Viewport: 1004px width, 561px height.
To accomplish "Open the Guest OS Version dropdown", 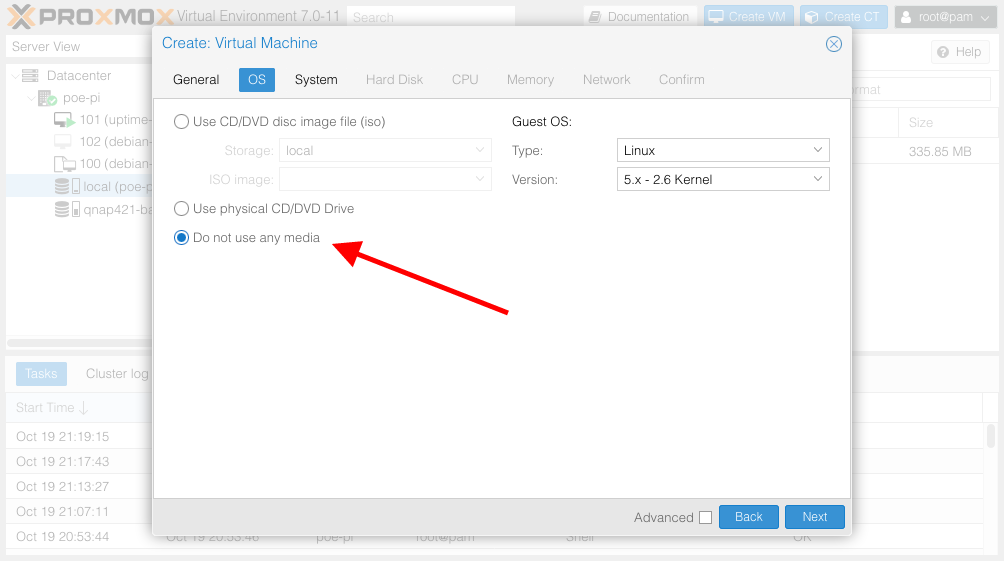I will [723, 180].
